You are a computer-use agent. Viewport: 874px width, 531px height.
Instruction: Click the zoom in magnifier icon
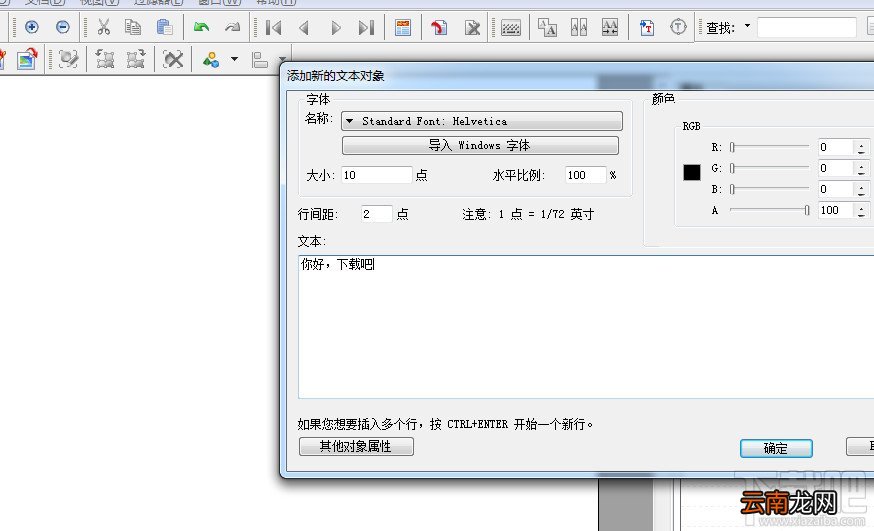pos(32,27)
